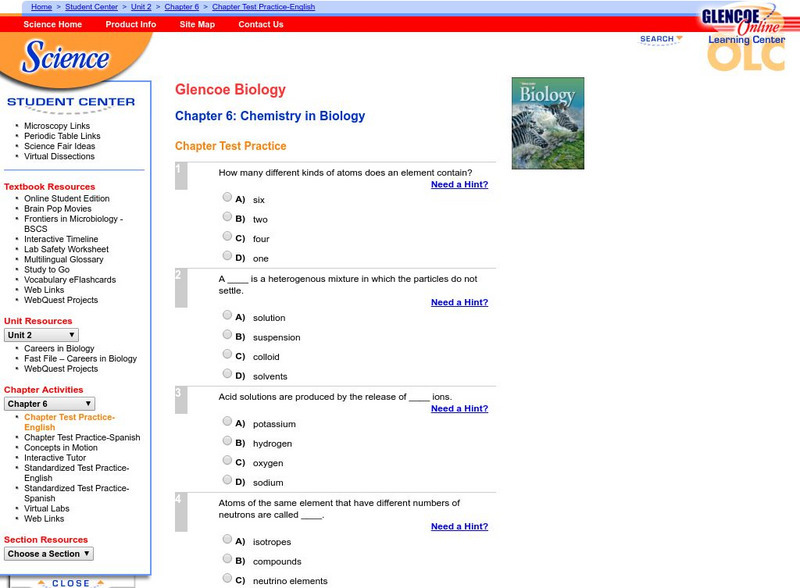Choose C) colloid for question 2
The height and width of the screenshot is (588, 800).
[x=227, y=354]
